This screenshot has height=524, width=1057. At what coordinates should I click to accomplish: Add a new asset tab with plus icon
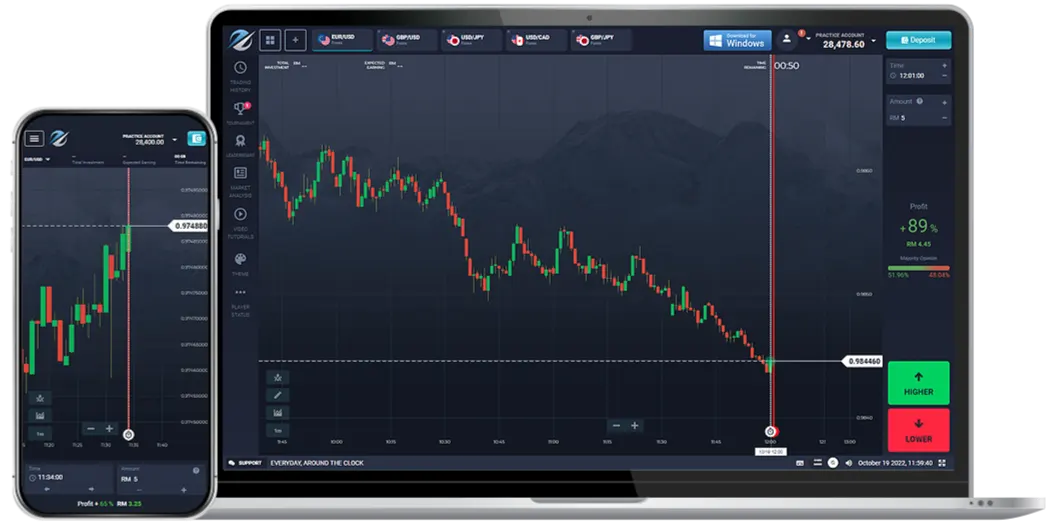(x=295, y=40)
